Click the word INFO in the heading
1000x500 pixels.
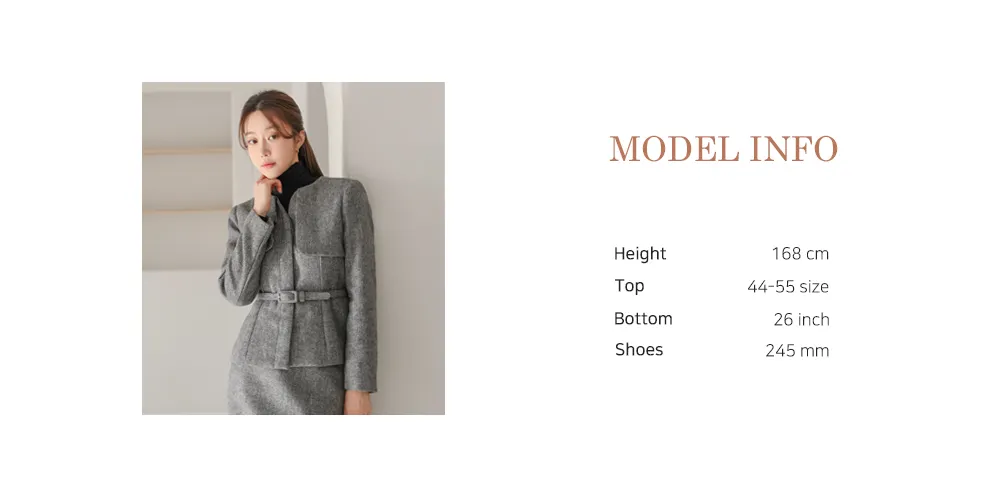pos(794,149)
